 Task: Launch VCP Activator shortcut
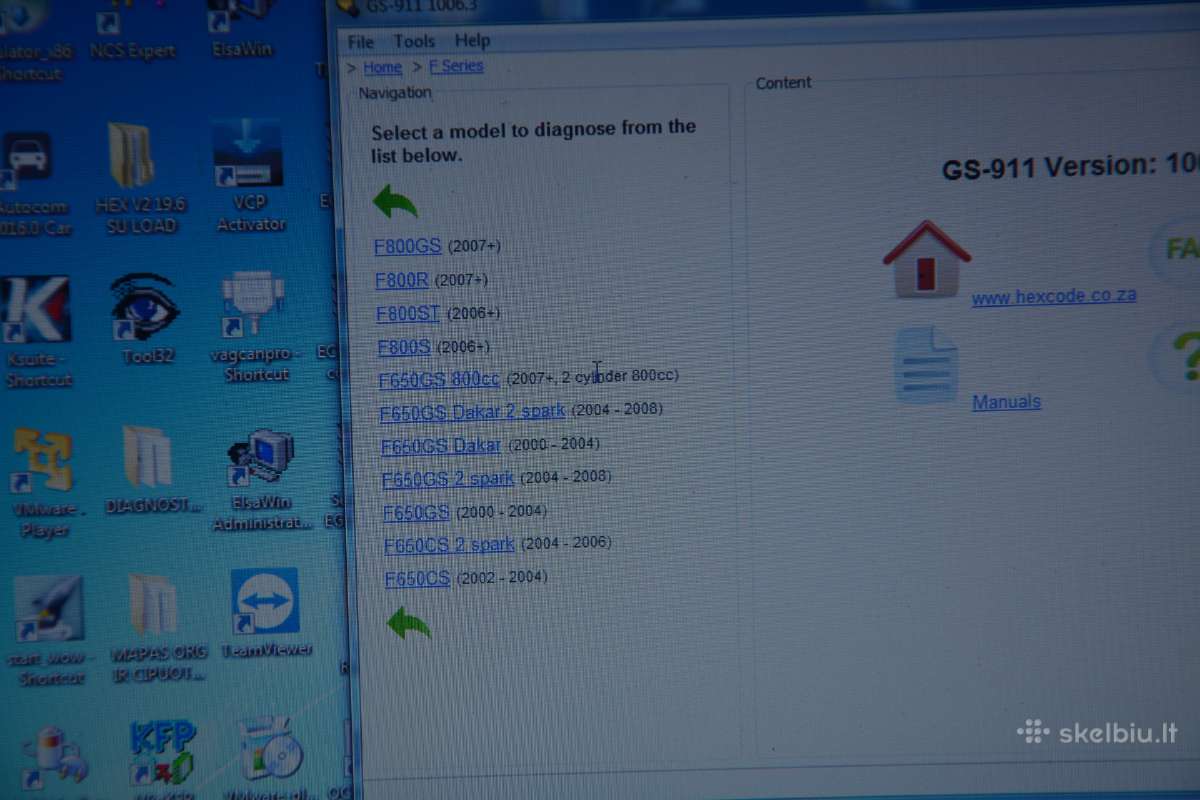coord(249,177)
